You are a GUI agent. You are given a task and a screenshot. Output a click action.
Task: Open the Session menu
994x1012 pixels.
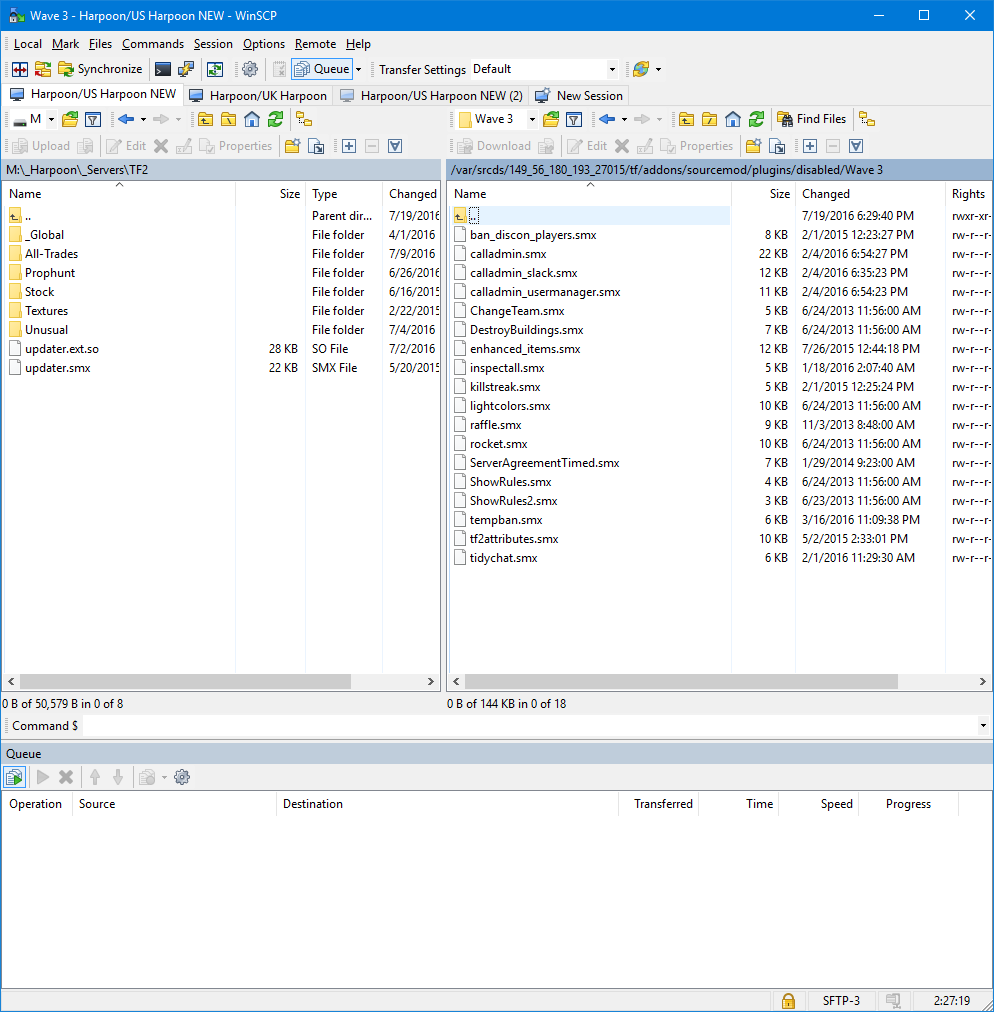pos(213,44)
